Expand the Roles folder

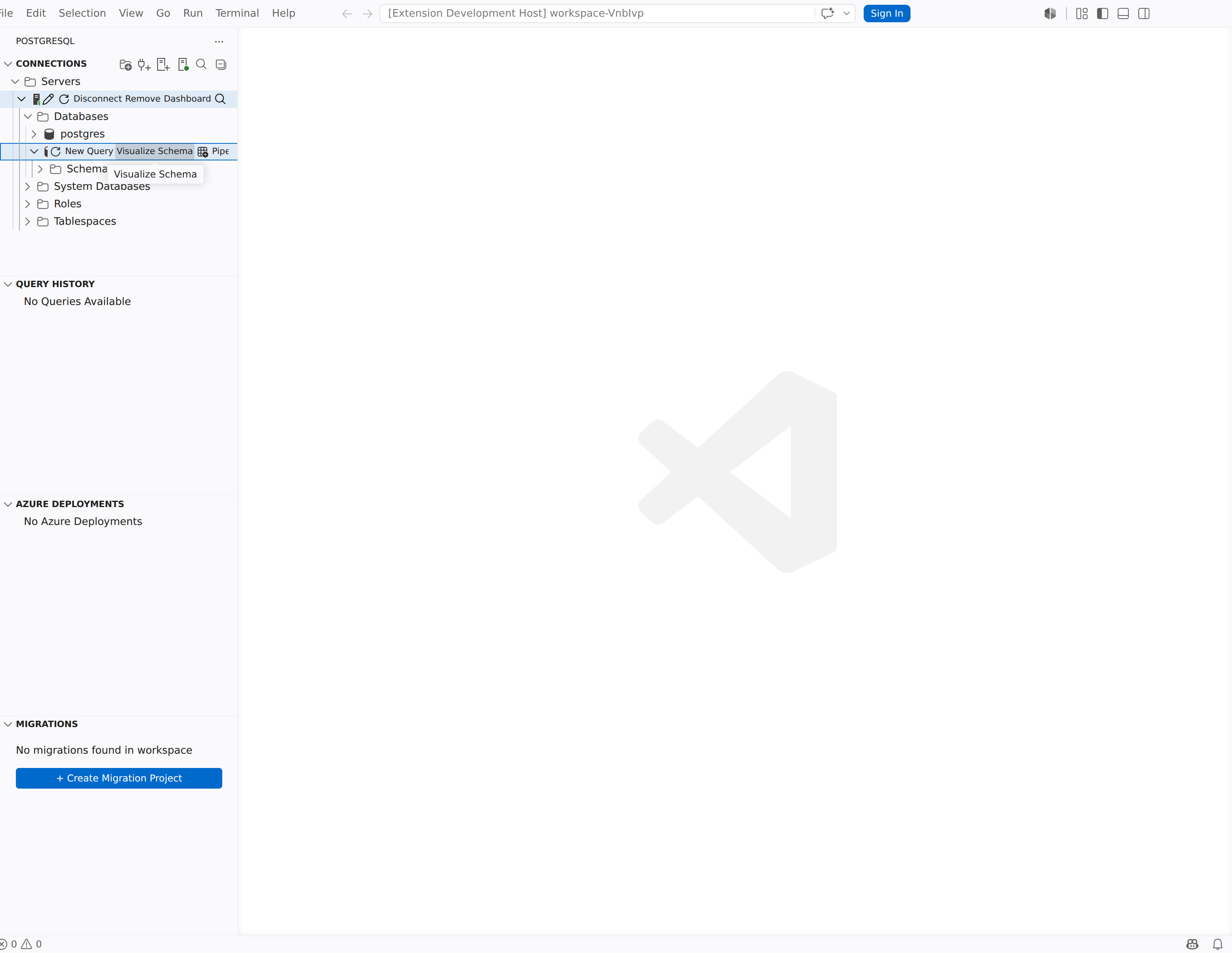28,204
